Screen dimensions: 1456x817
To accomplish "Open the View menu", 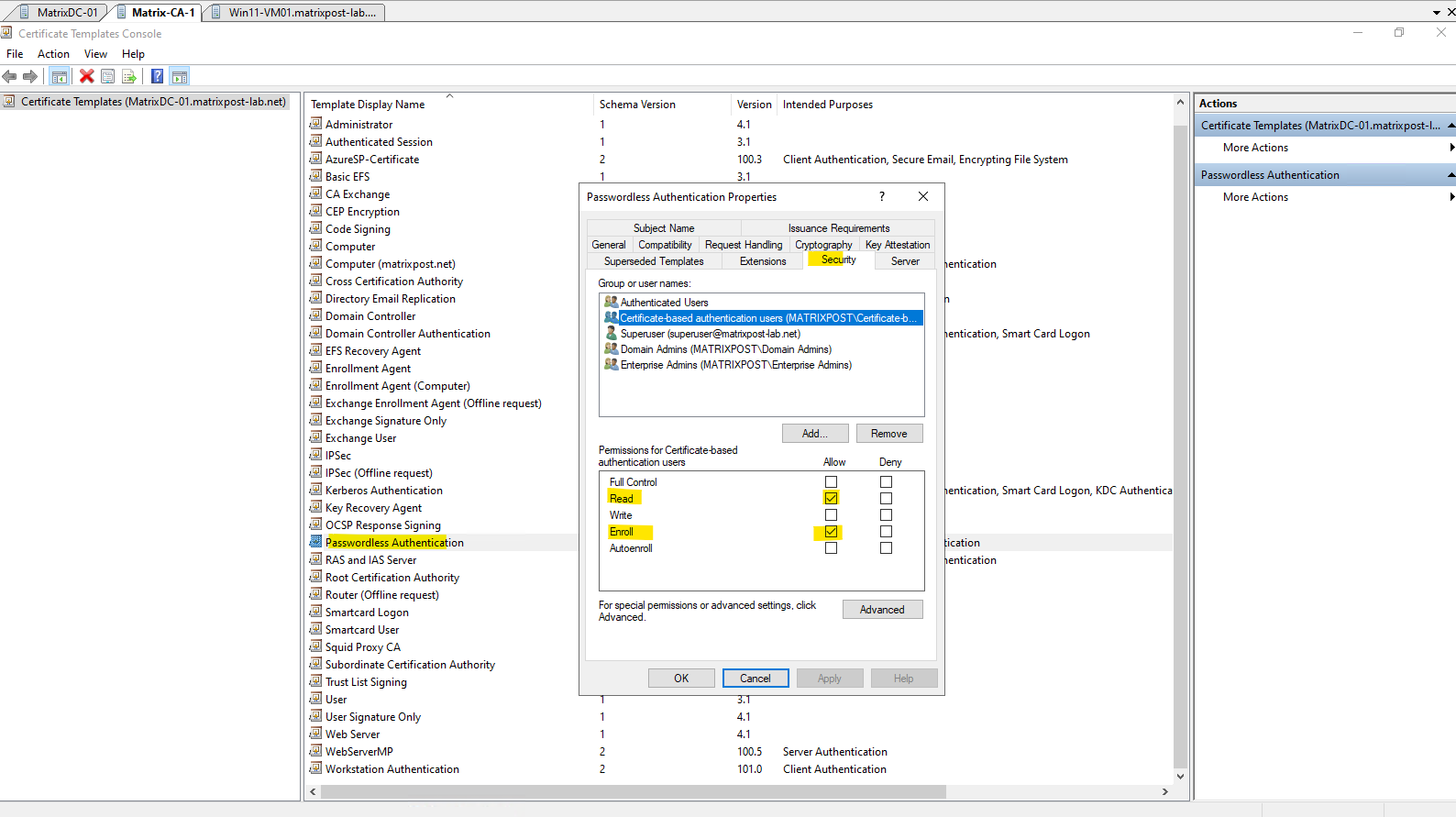I will tap(95, 54).
